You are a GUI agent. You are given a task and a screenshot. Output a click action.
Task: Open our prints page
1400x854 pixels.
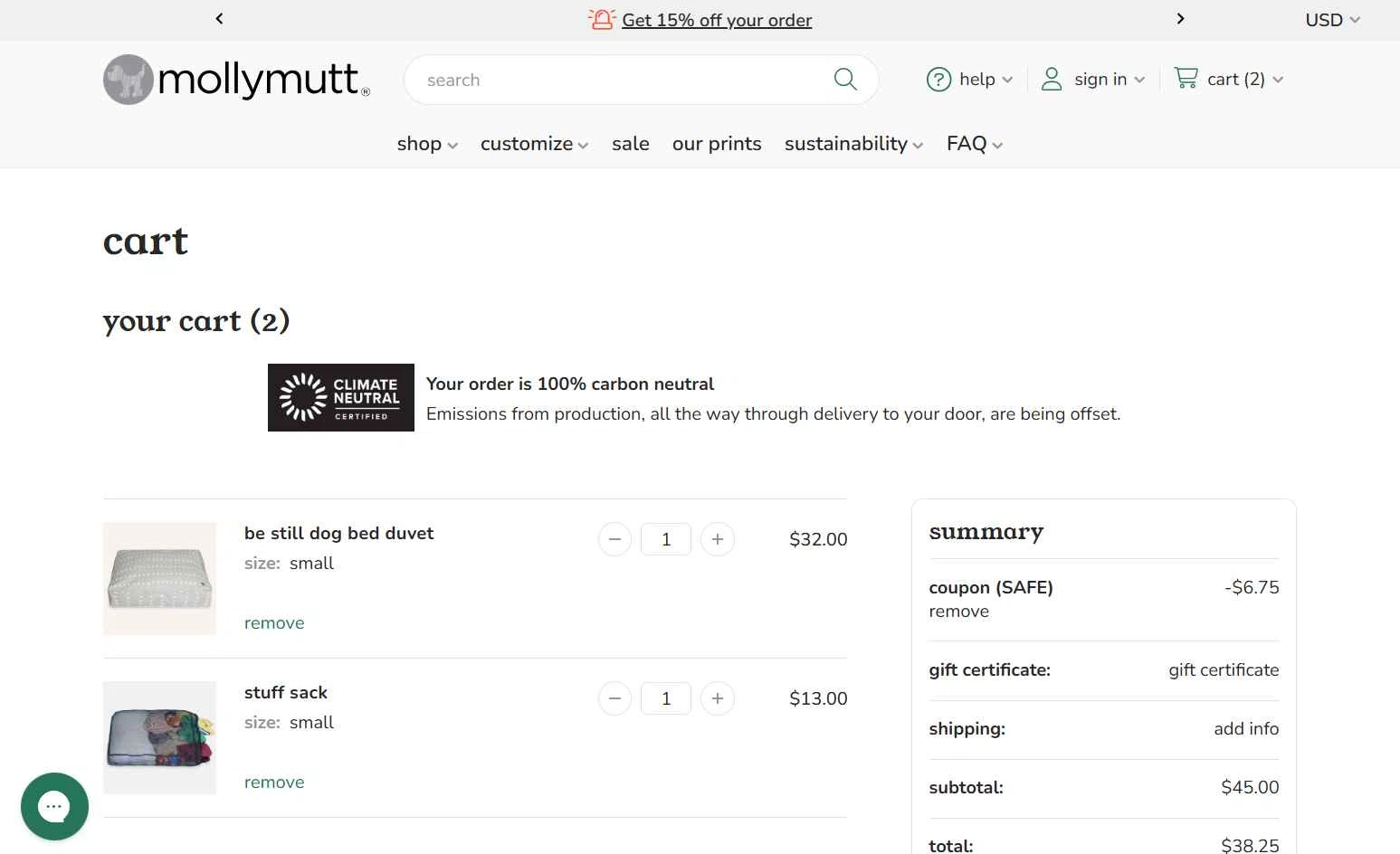717,144
